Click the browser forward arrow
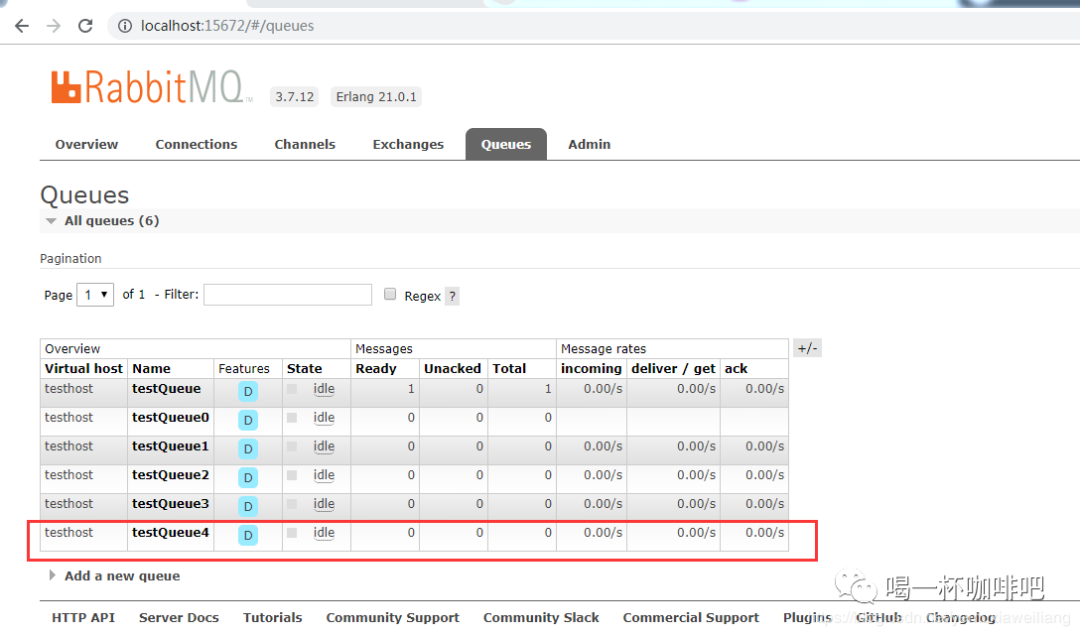 tap(53, 26)
